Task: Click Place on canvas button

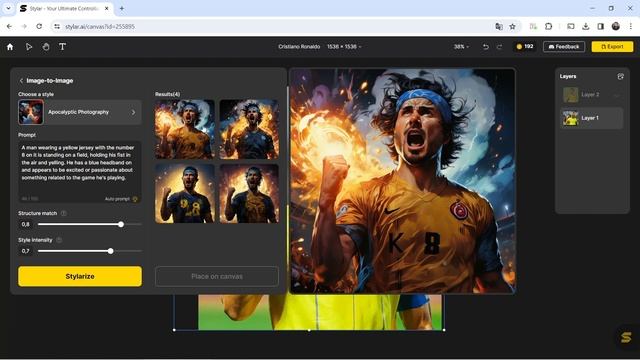Action: [217, 276]
